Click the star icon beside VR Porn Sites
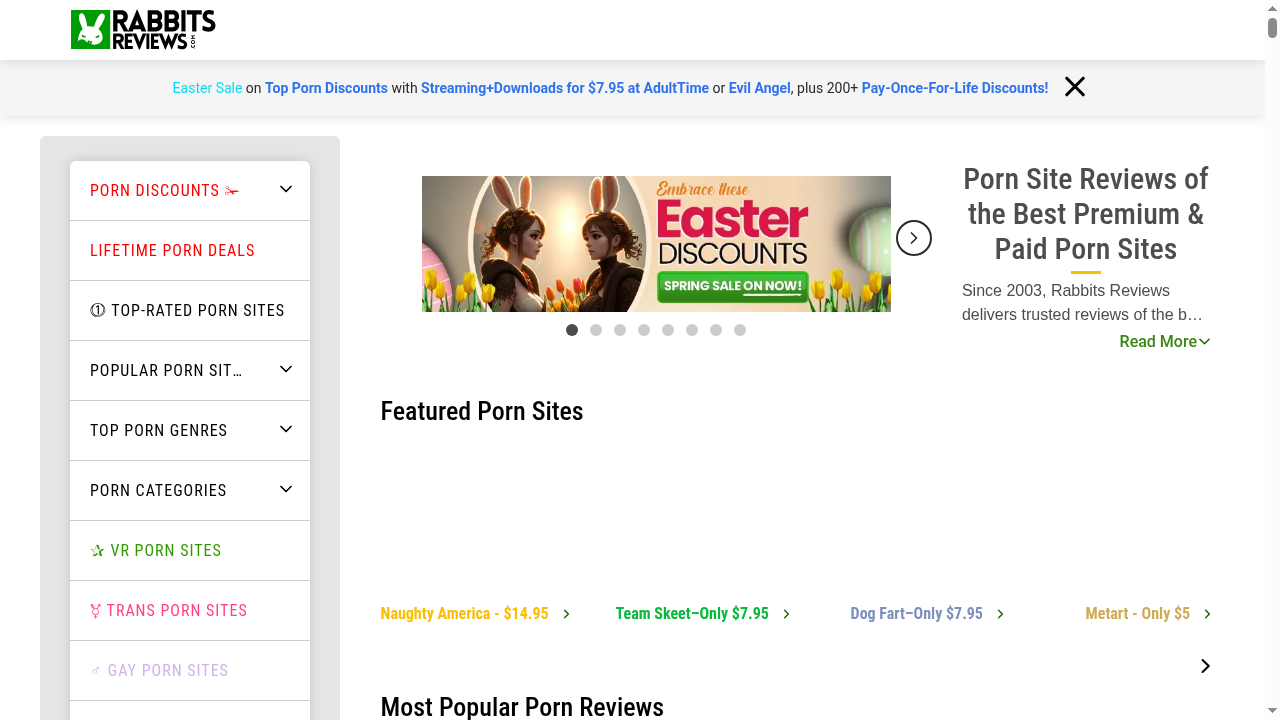 pyautogui.click(x=97, y=550)
